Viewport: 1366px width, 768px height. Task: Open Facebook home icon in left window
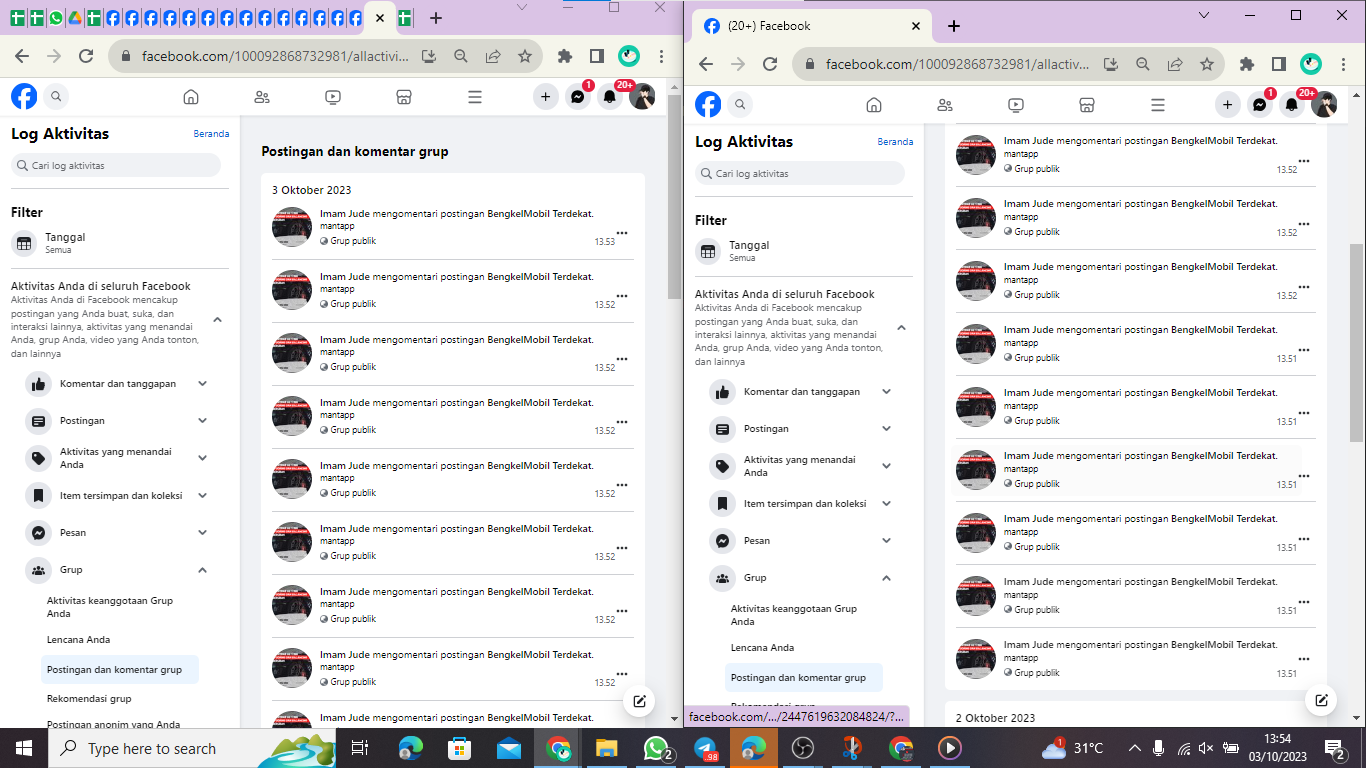[191, 97]
